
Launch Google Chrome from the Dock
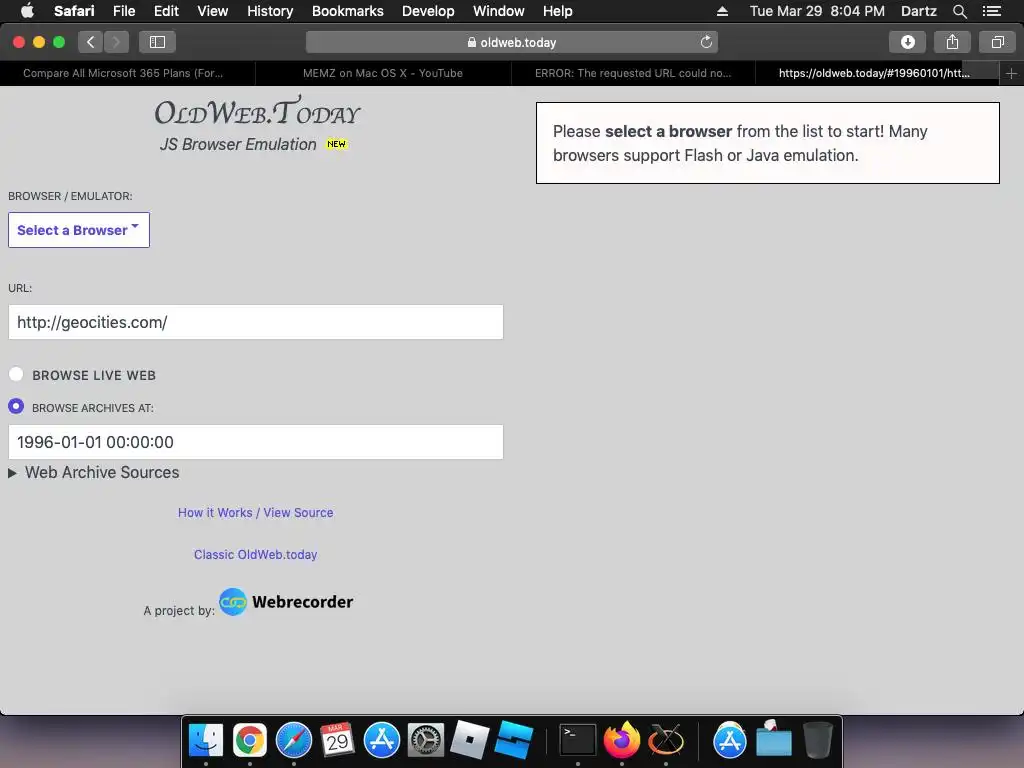(249, 741)
